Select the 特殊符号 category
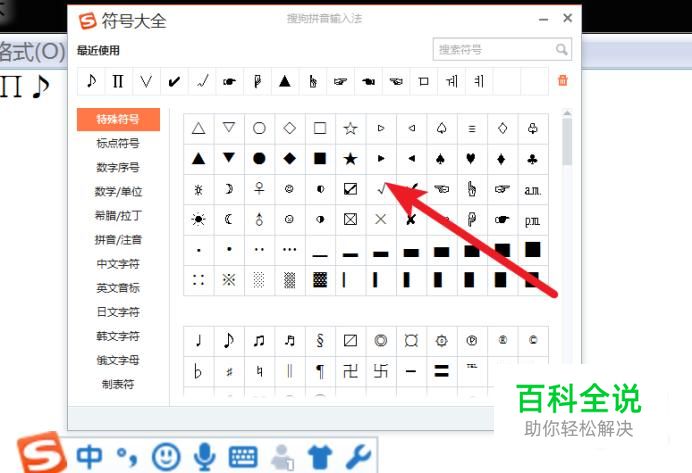The height and width of the screenshot is (473, 692). [x=118, y=119]
